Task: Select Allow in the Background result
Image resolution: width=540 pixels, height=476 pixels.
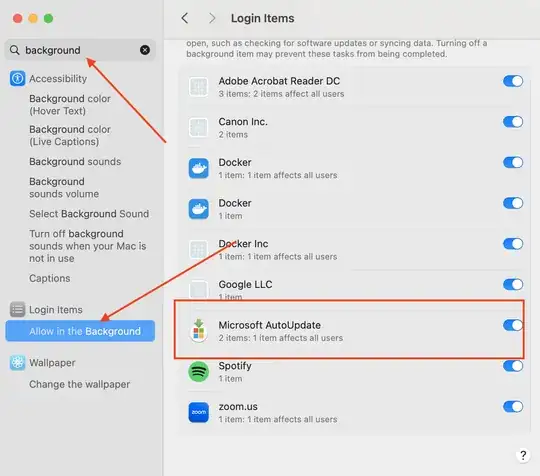Action: click(80, 331)
